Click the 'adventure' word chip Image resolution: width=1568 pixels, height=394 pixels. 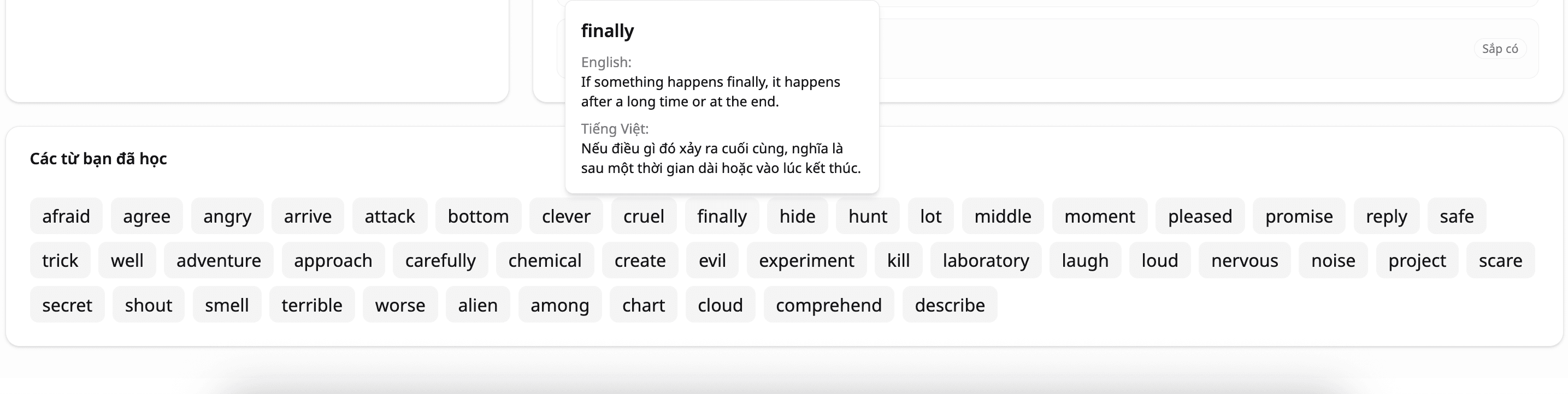coord(219,260)
